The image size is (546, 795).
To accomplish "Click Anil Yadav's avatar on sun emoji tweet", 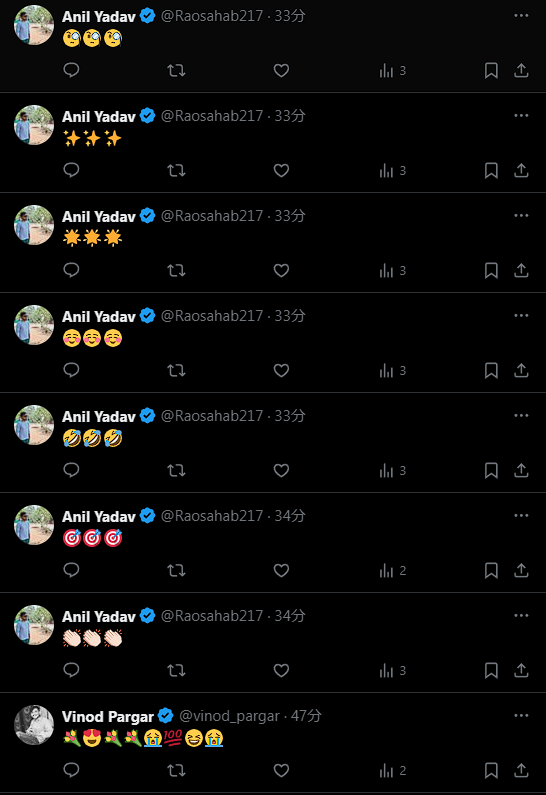I will (34, 225).
